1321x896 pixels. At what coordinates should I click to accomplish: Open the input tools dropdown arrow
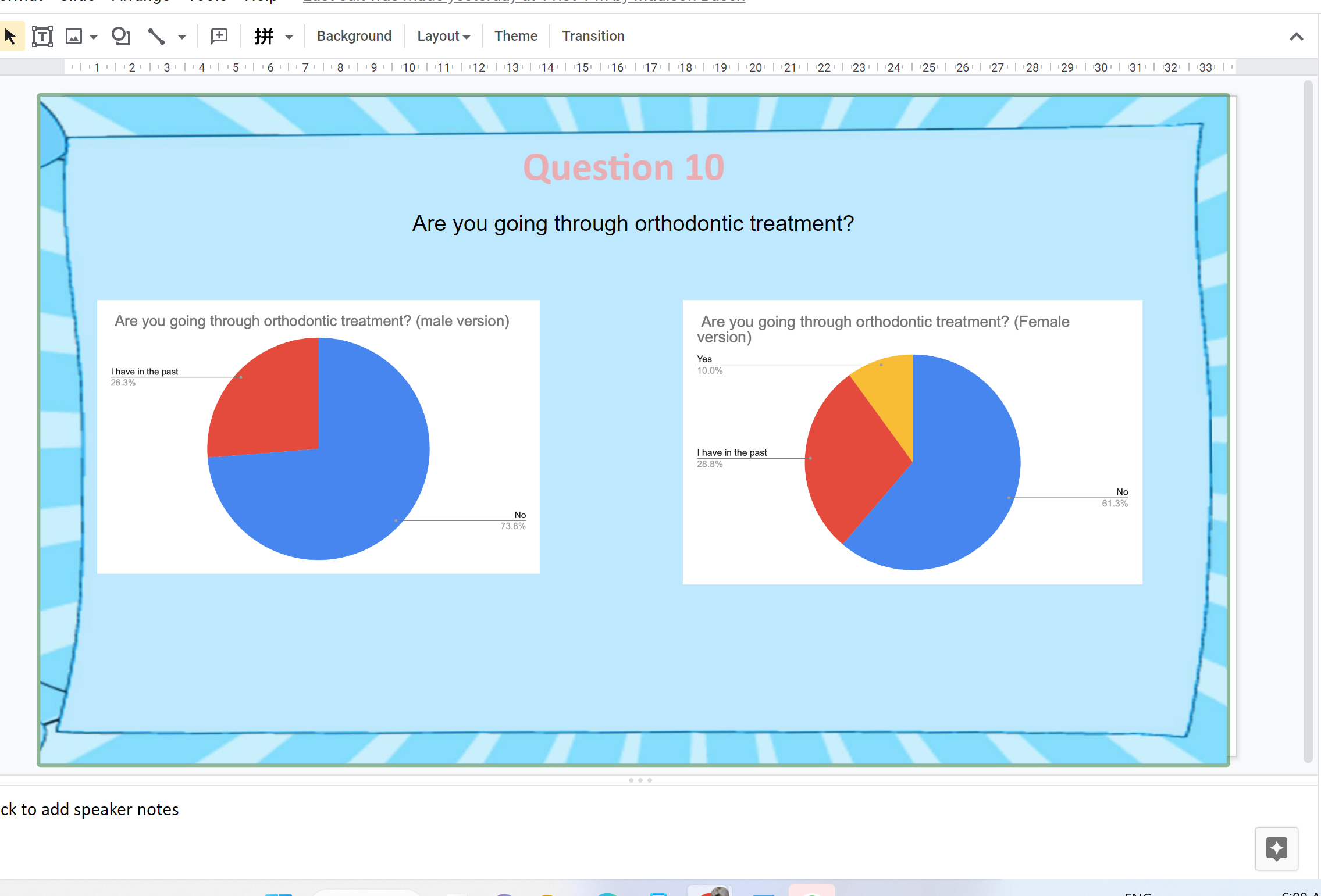(289, 37)
